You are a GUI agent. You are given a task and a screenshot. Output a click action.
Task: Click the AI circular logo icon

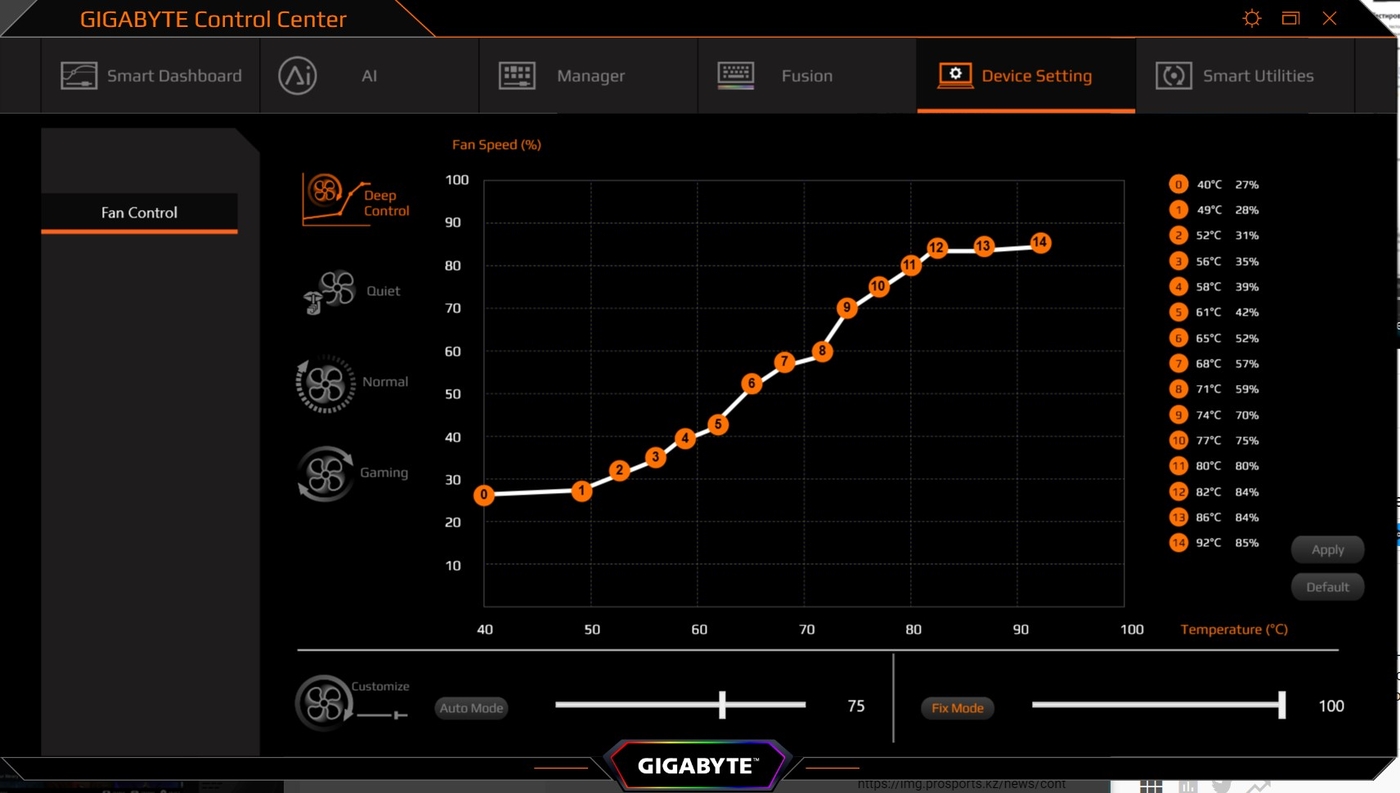pyautogui.click(x=298, y=76)
